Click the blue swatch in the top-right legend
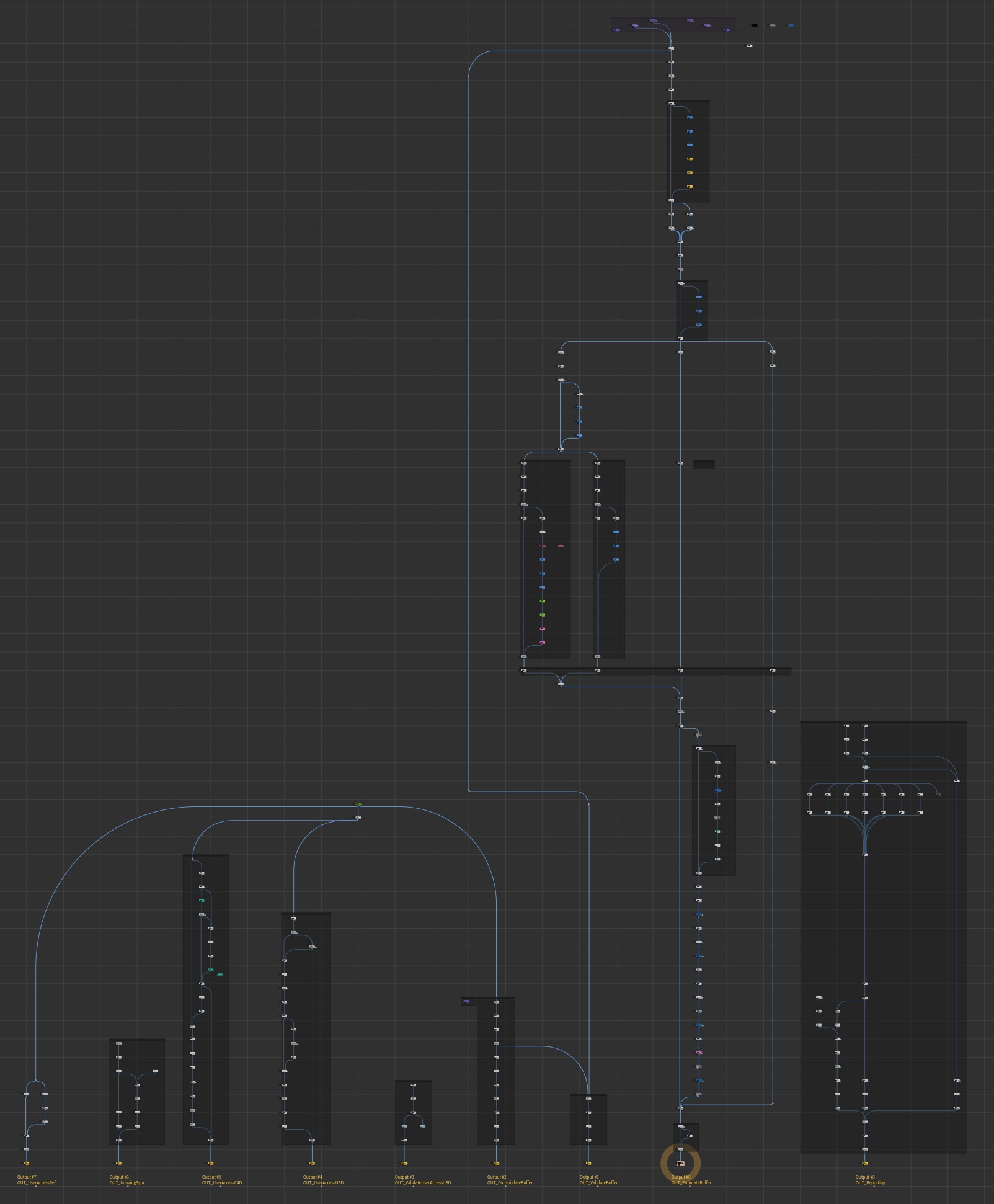This screenshot has width=994, height=1204. 791,25
